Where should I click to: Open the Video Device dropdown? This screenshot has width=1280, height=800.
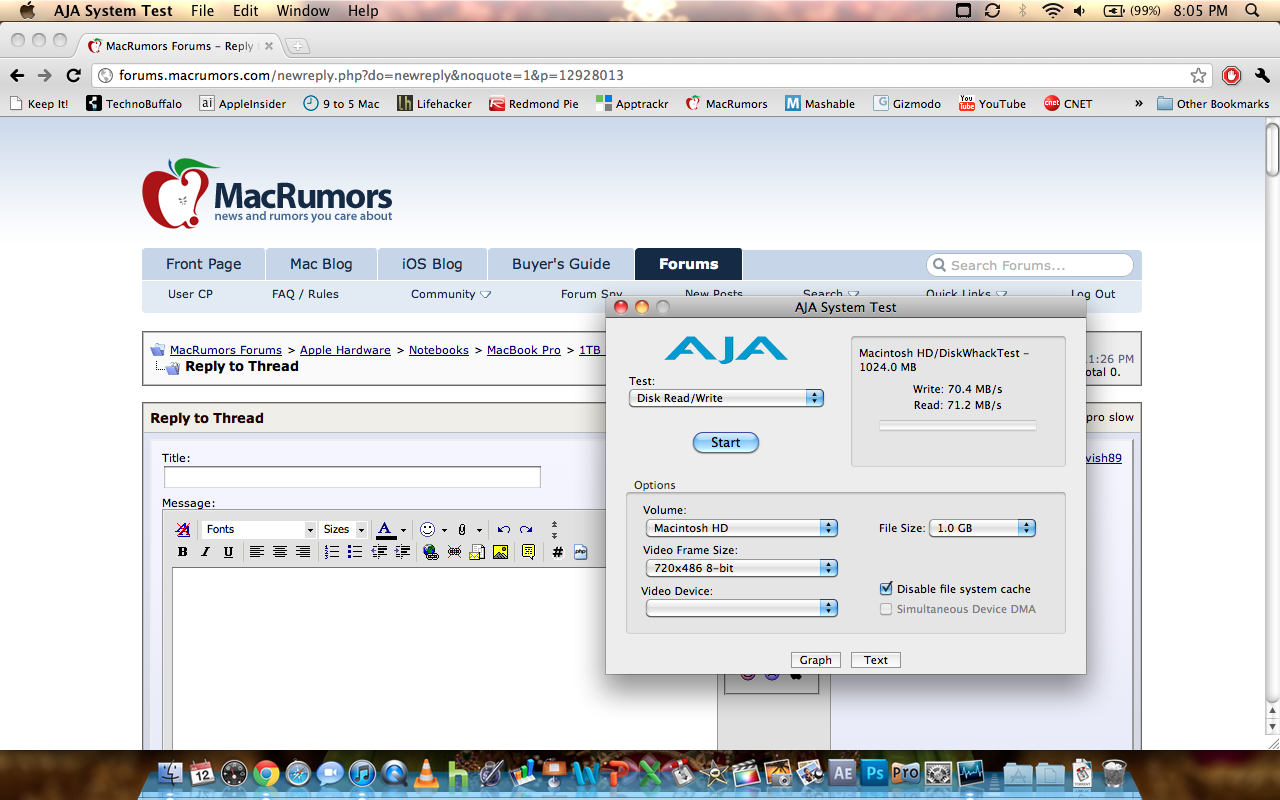pos(741,608)
